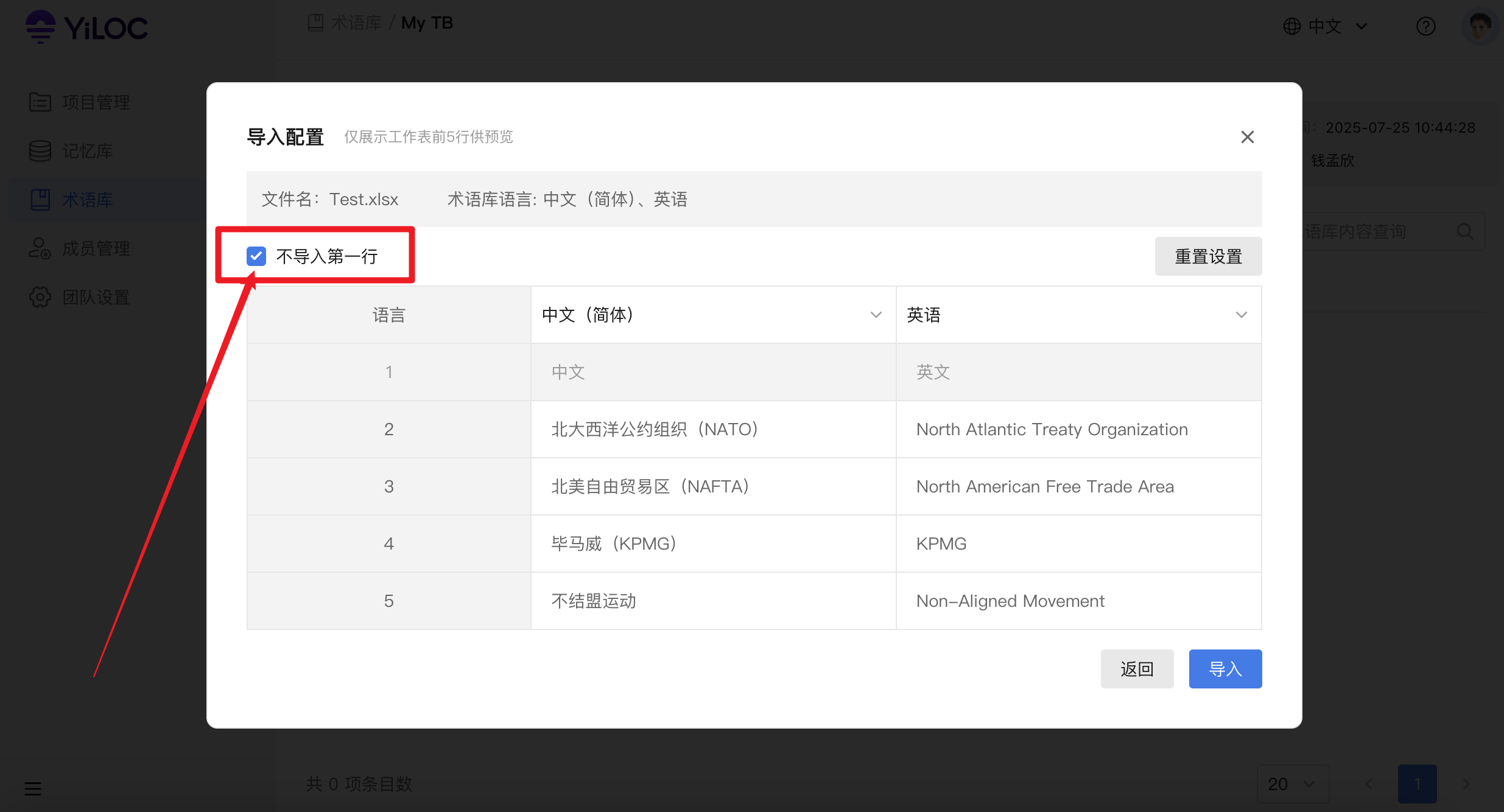Click the blue 导入 button
1504x812 pixels.
[1225, 669]
